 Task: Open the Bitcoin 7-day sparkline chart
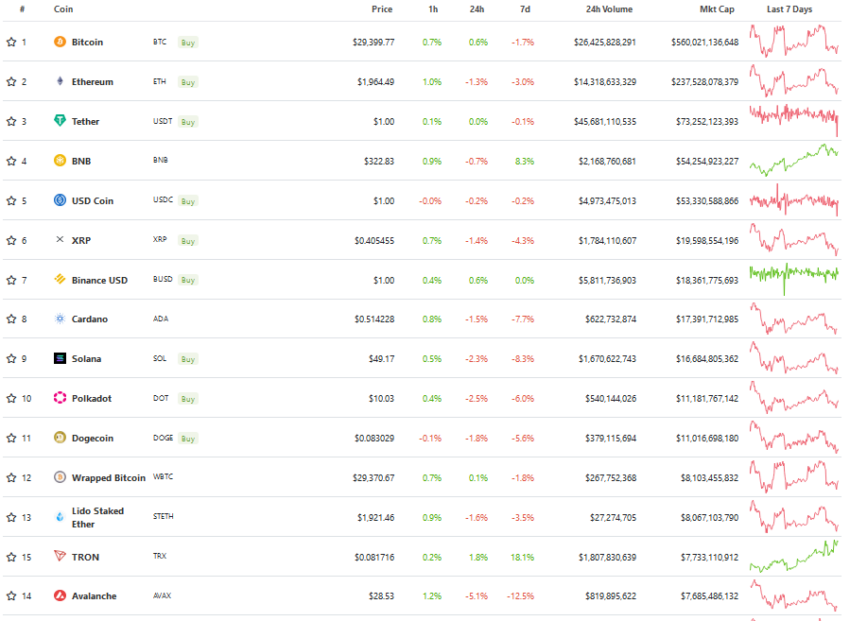pos(794,41)
